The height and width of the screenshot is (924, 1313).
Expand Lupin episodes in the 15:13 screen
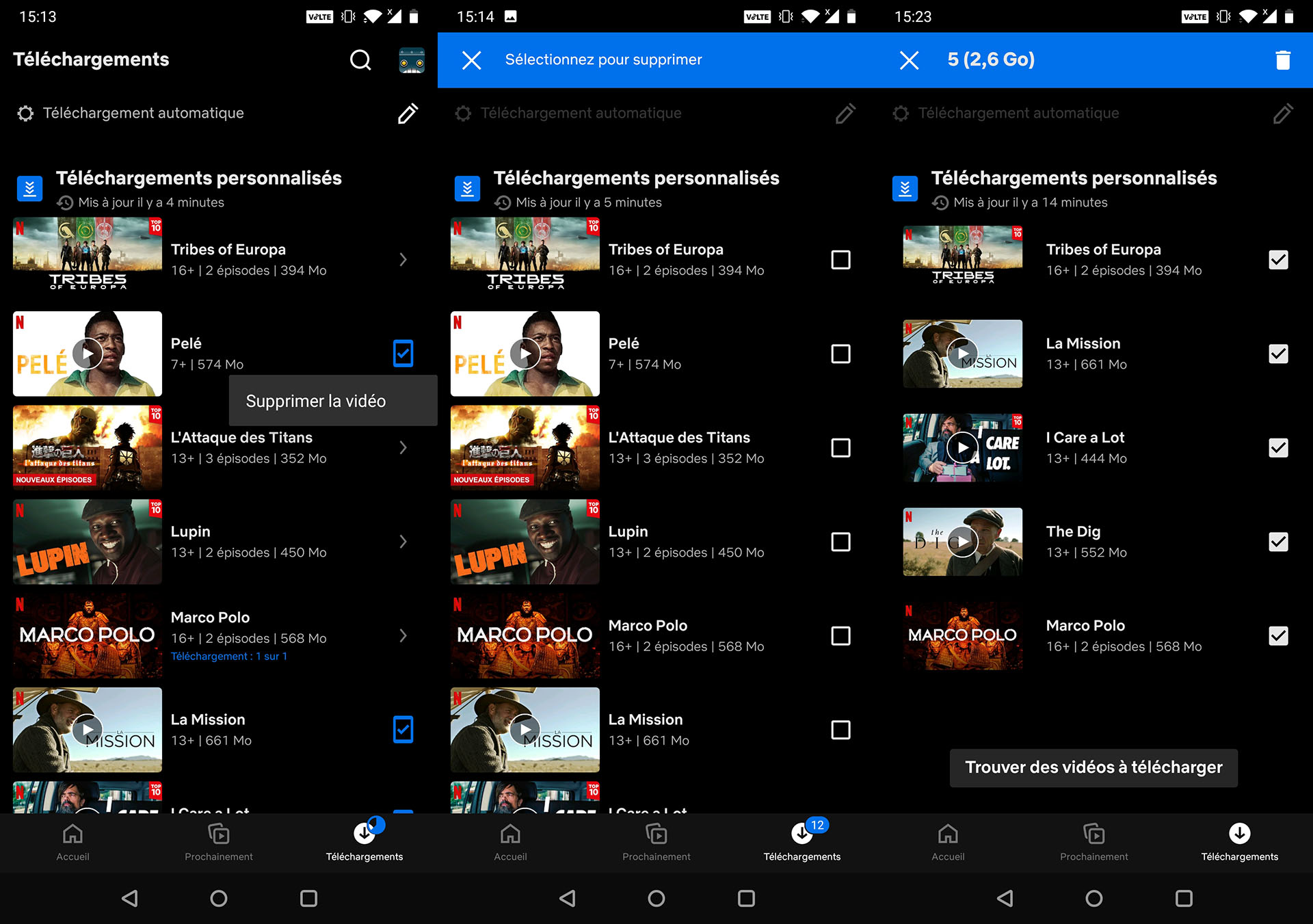coord(403,542)
